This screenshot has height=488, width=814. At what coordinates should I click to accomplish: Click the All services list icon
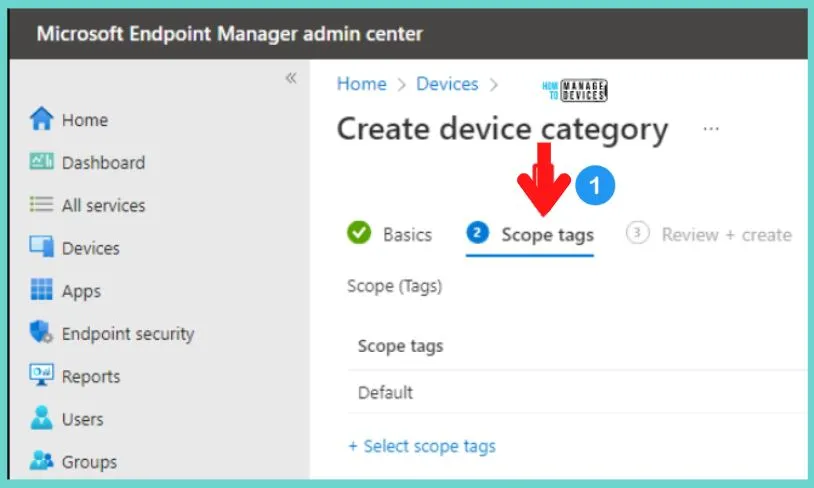[x=42, y=204]
